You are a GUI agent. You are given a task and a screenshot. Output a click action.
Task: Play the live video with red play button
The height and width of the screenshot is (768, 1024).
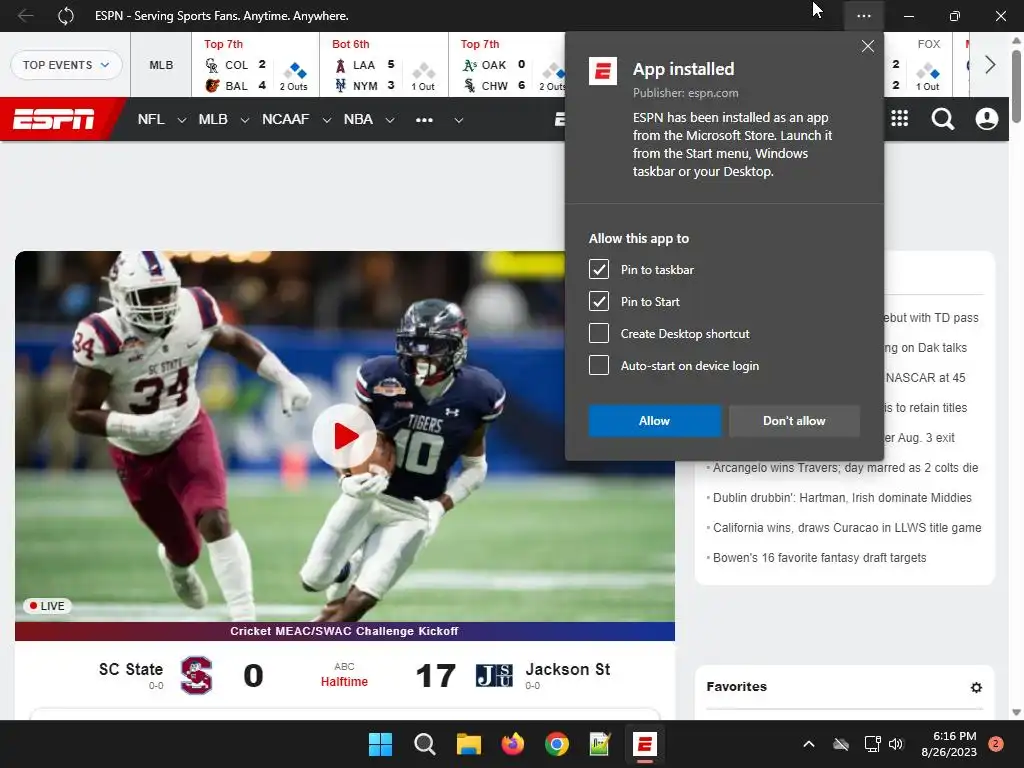pyautogui.click(x=344, y=436)
